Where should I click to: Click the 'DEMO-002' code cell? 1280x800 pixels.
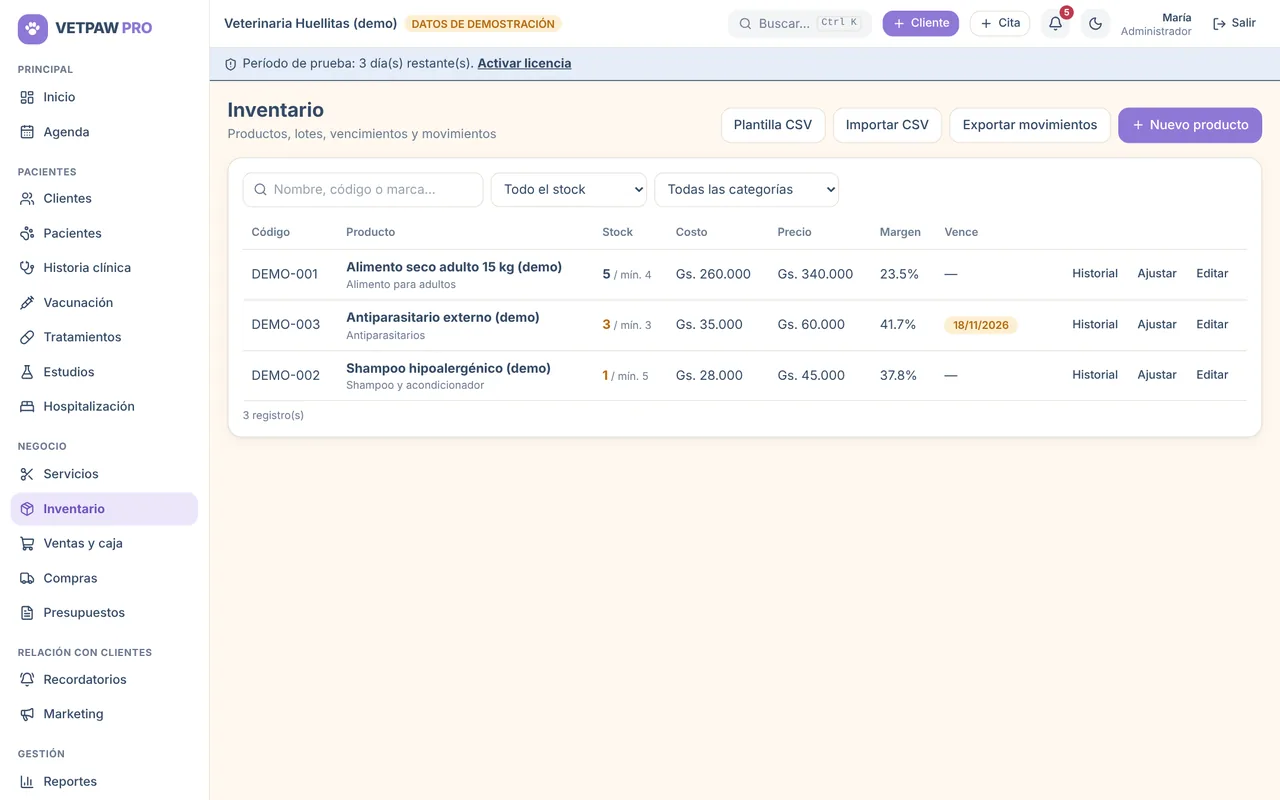click(x=286, y=375)
